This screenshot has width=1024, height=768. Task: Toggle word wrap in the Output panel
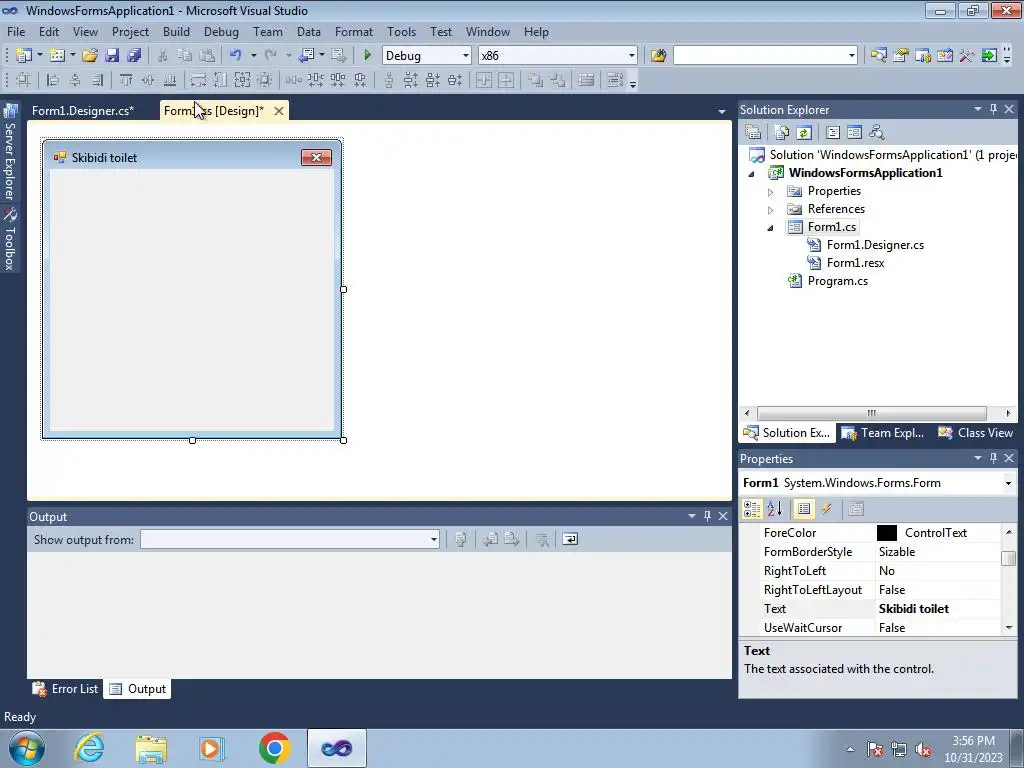[x=570, y=539]
